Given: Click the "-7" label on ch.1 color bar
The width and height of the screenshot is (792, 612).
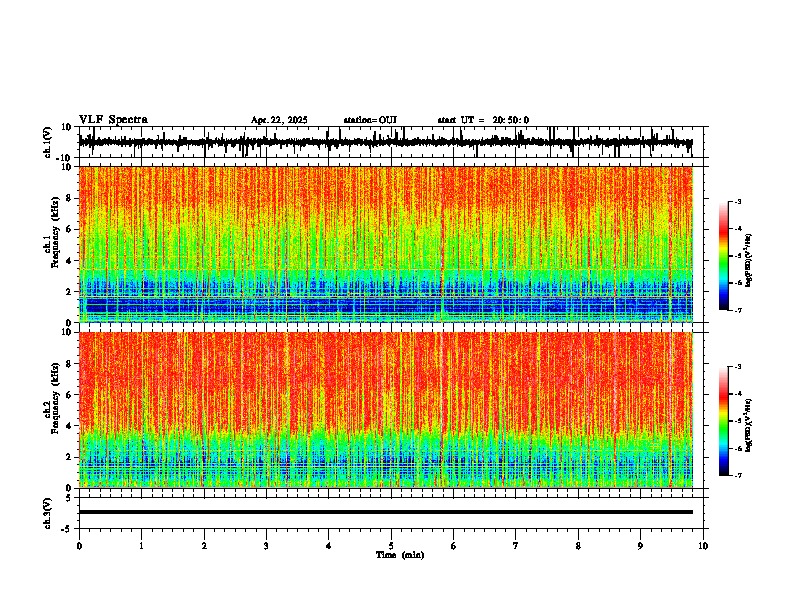Looking at the screenshot, I should pyautogui.click(x=737, y=310).
